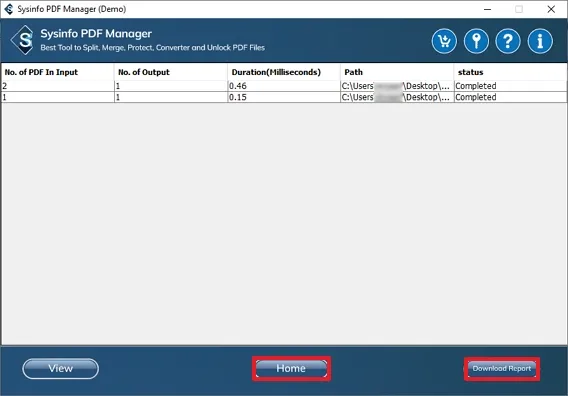Screen dimensions: 568x396
Task: Click the title bar application icon
Action: (9, 9)
